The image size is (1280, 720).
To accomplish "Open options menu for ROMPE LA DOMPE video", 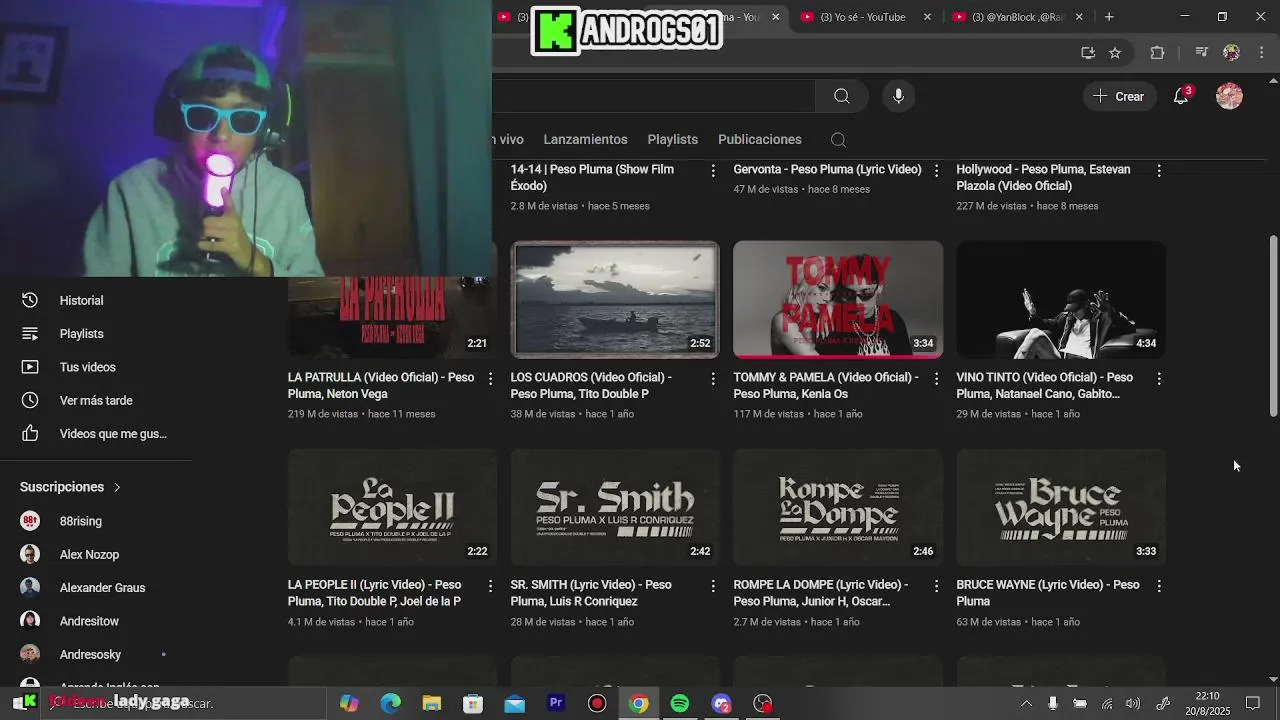I will pos(936,586).
